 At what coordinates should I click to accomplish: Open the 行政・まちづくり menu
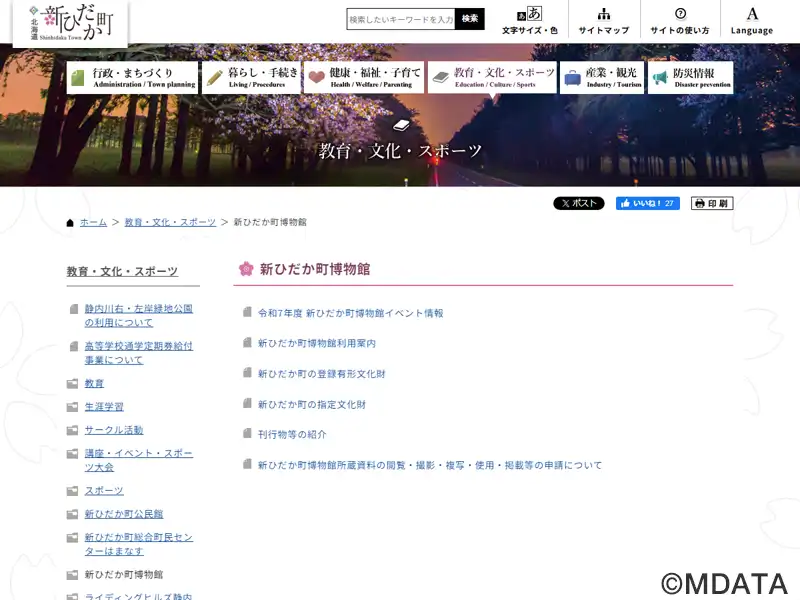tap(132, 77)
